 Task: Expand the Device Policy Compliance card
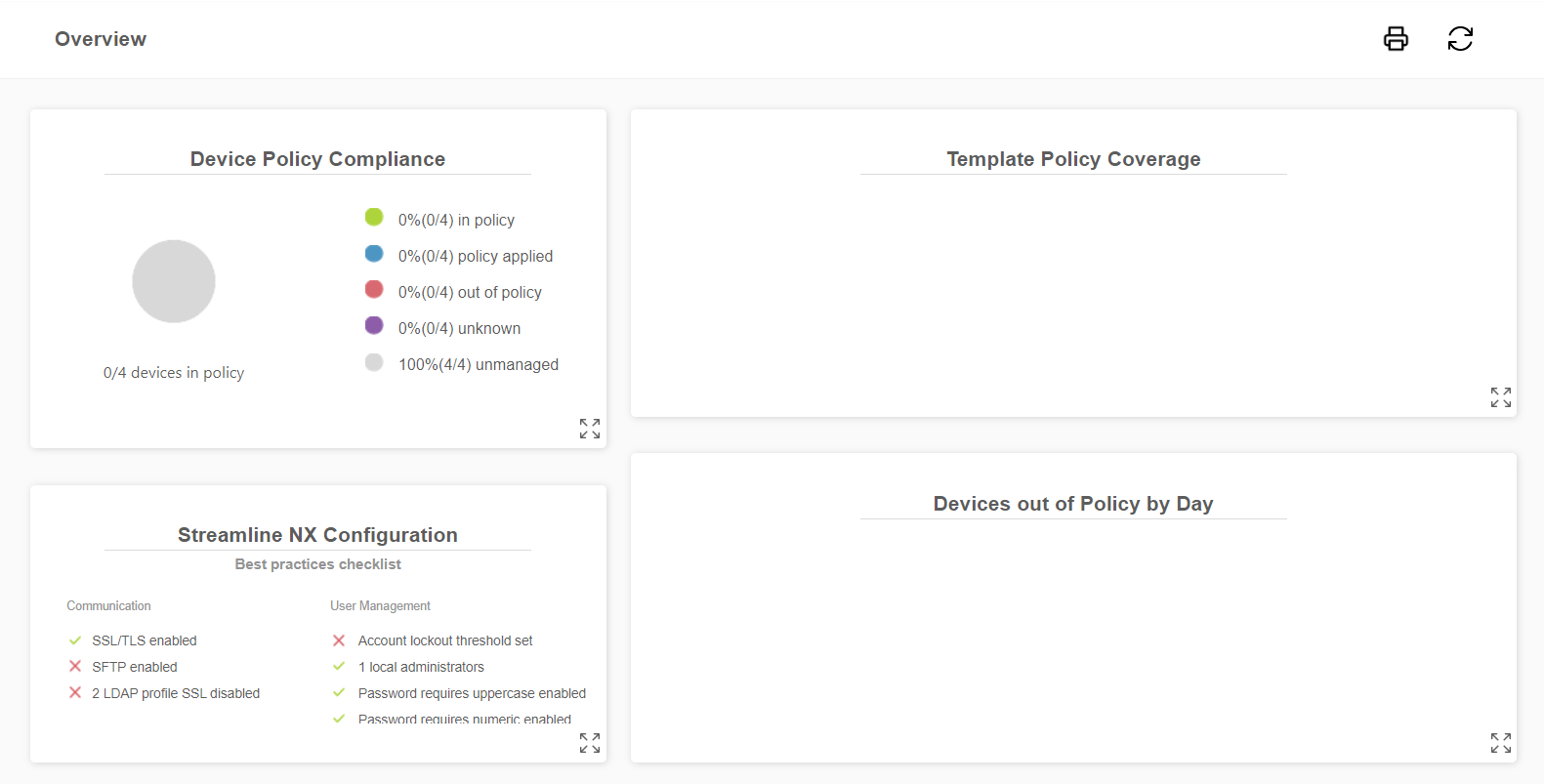coord(589,429)
